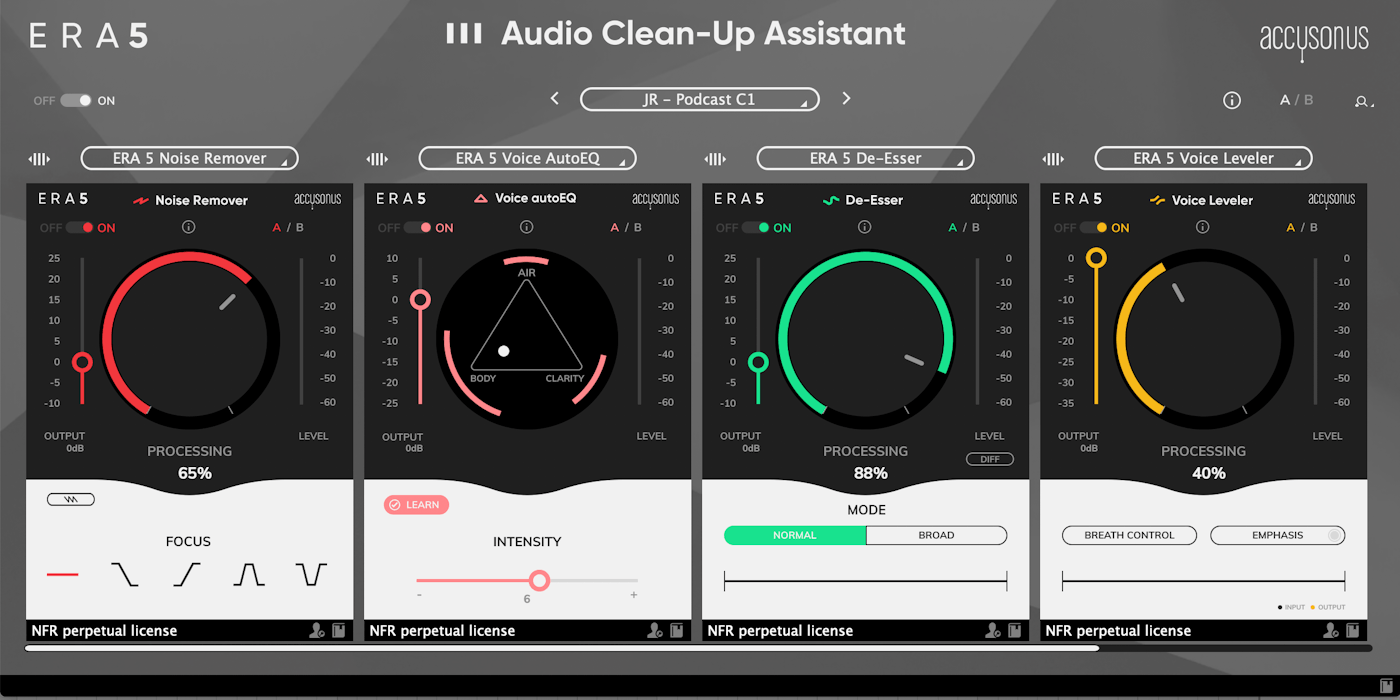Viewport: 1400px width, 700px height.
Task: Open info icon in Voice autoEQ panel
Action: tap(527, 228)
